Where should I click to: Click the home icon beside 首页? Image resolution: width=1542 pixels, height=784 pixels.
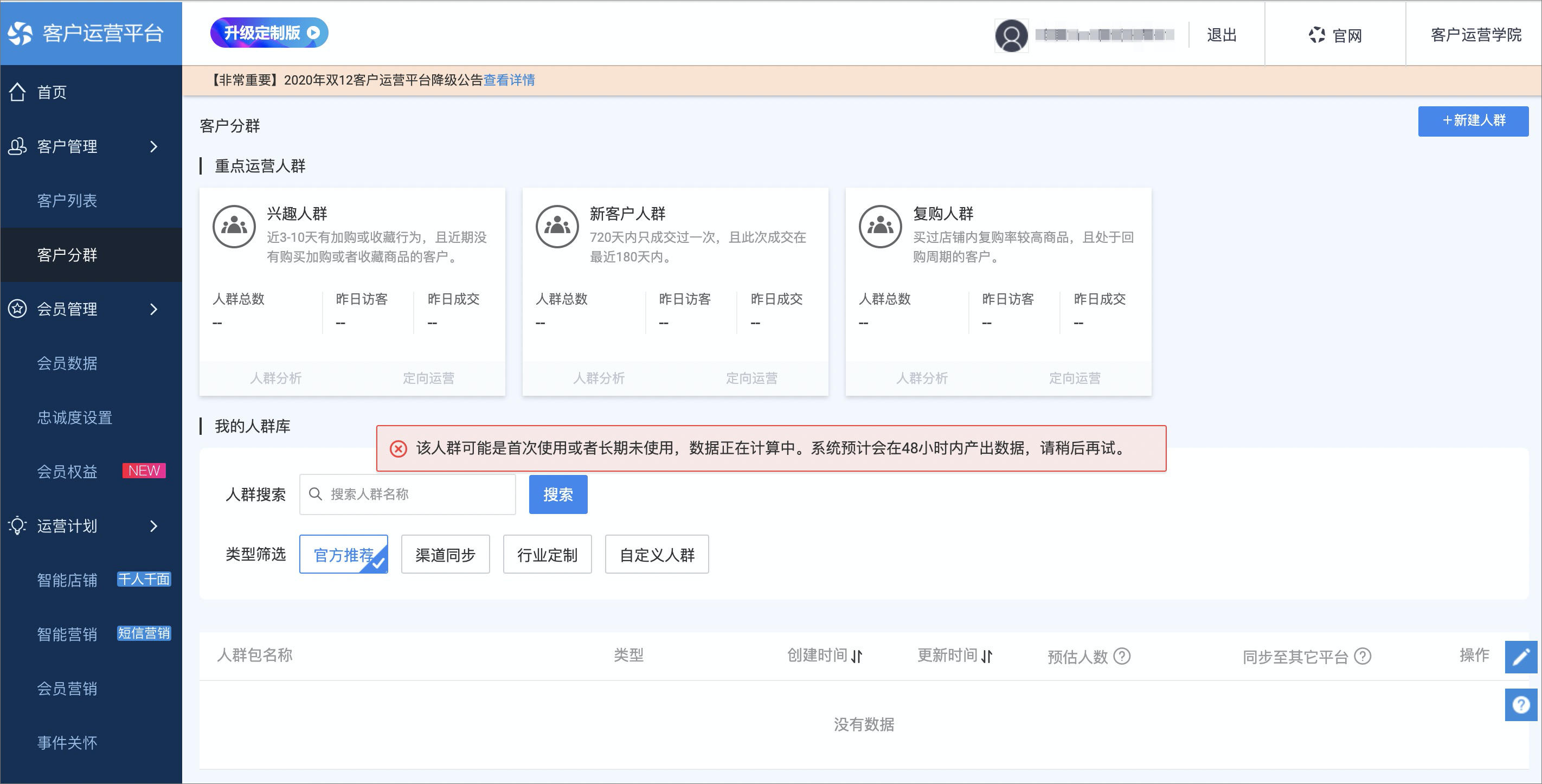click(17, 92)
